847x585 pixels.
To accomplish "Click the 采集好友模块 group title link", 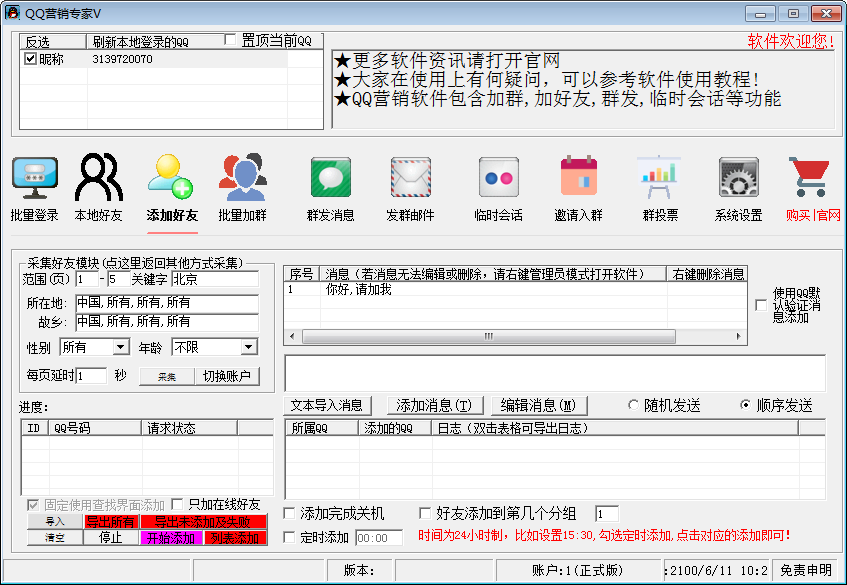I will coord(135,263).
